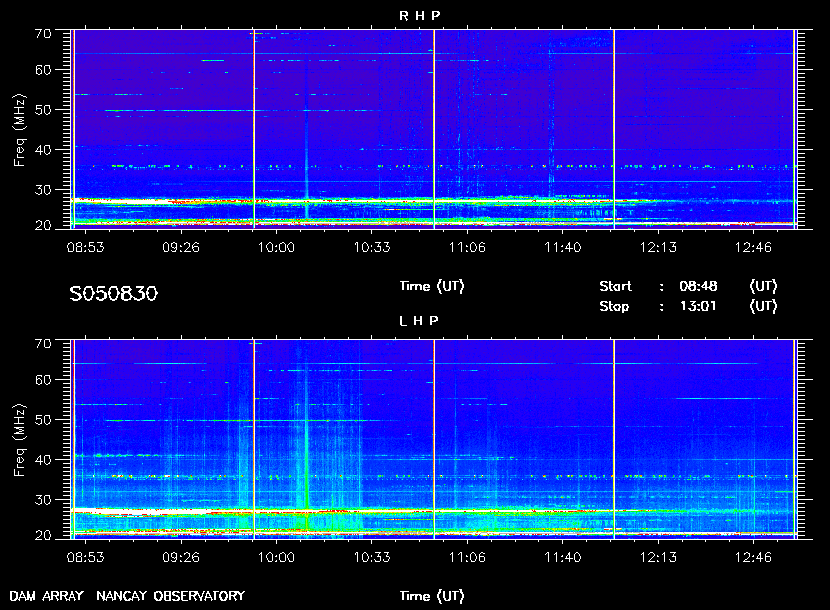Image resolution: width=830 pixels, height=610 pixels.
Task: Click the Start label
Action: [615, 286]
